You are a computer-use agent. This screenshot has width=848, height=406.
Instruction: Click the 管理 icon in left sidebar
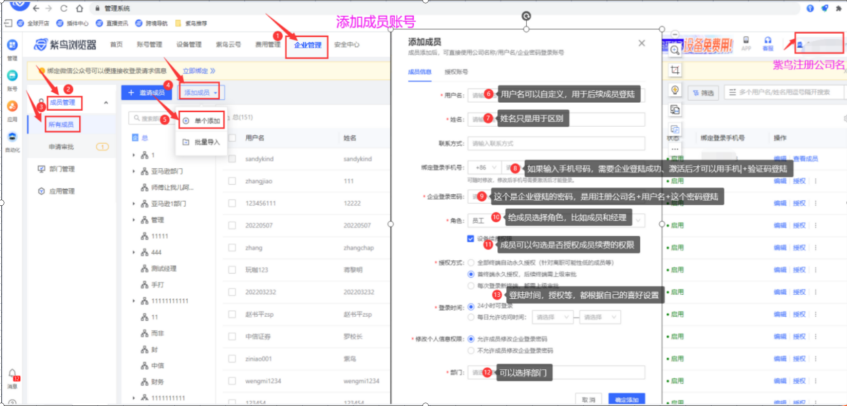[x=13, y=46]
